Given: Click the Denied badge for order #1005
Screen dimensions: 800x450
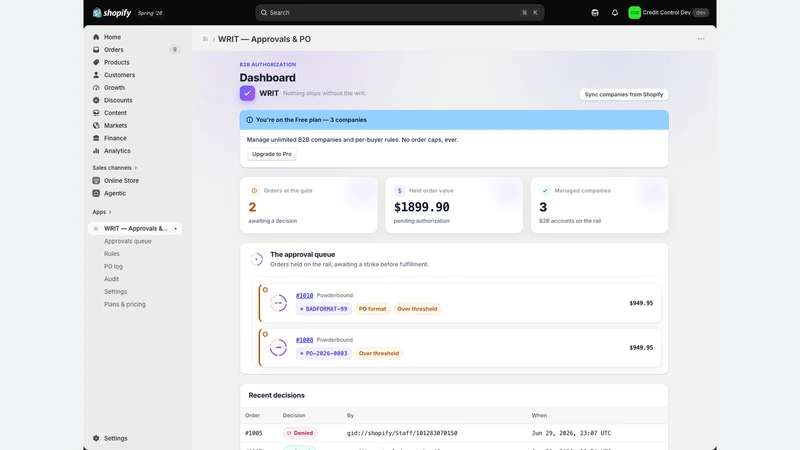Looking at the screenshot, I should pyautogui.click(x=300, y=433).
